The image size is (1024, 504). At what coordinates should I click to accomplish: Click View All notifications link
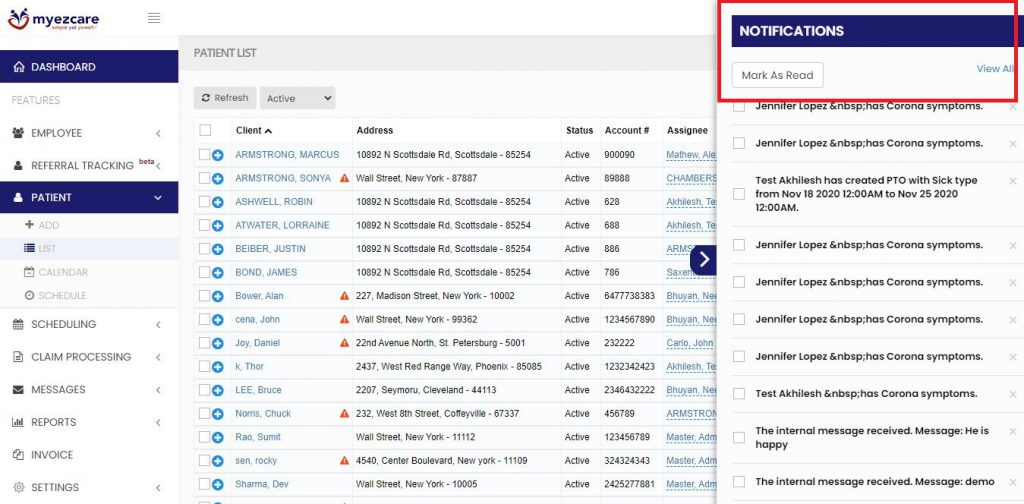coord(995,69)
